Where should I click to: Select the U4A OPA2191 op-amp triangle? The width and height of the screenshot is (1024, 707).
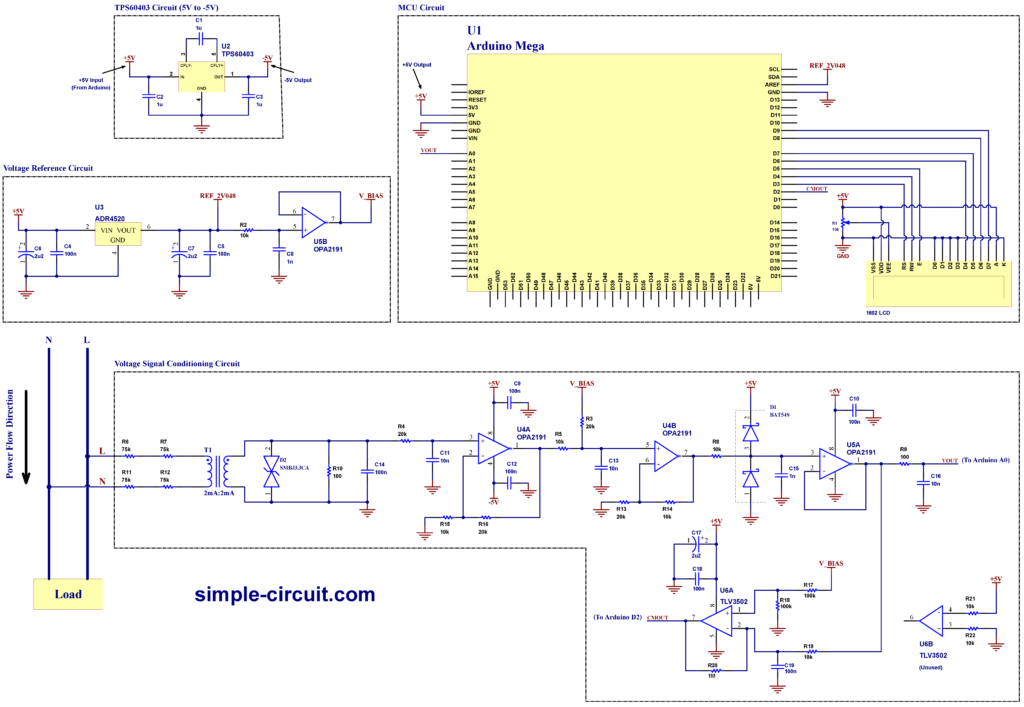(494, 448)
